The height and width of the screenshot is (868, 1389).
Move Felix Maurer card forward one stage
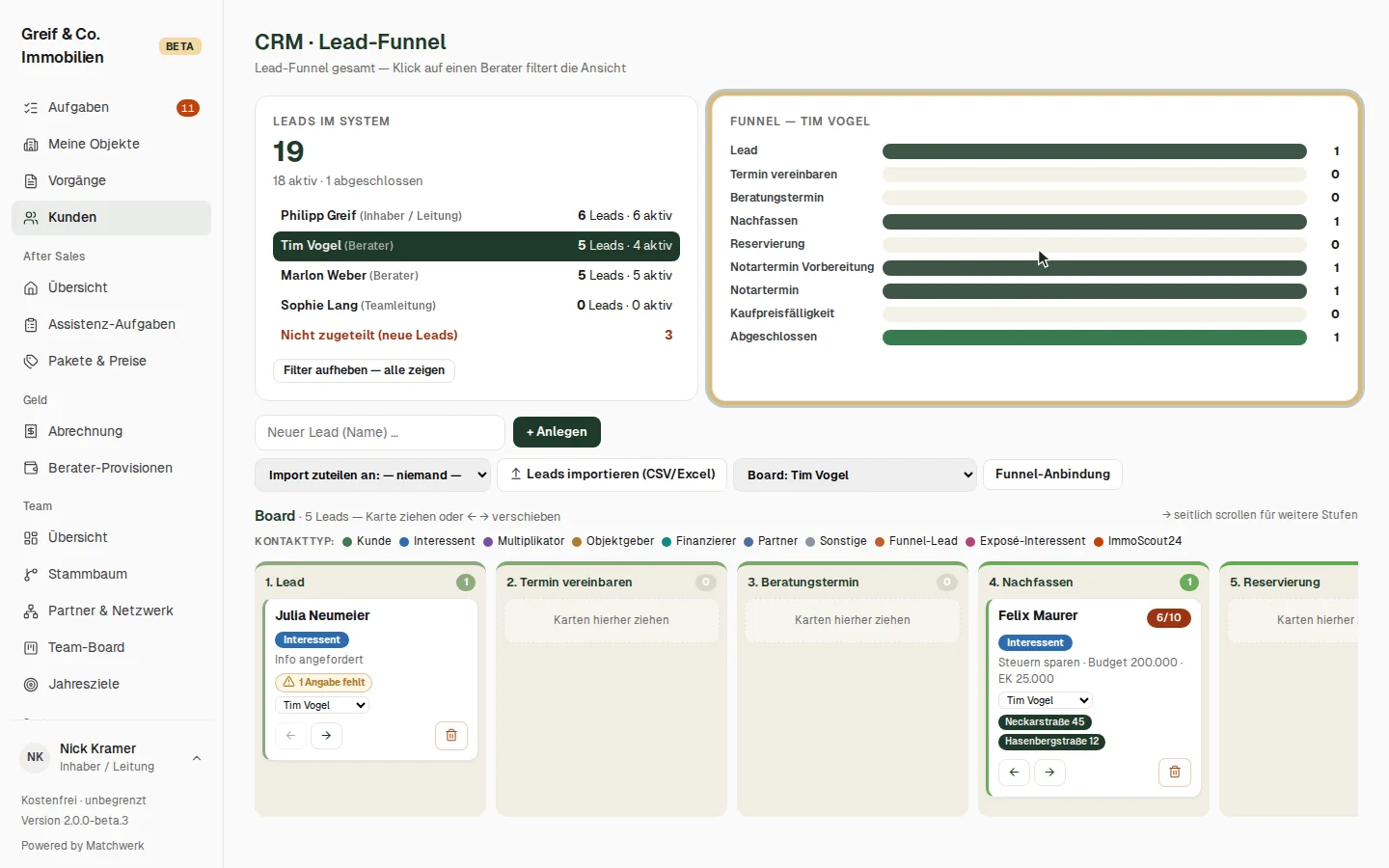click(x=1049, y=772)
